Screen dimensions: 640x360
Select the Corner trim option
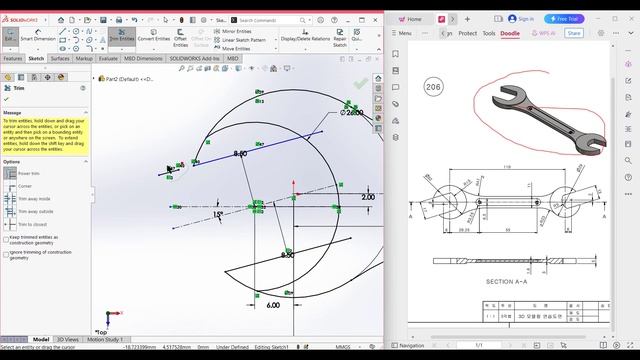click(x=10, y=186)
